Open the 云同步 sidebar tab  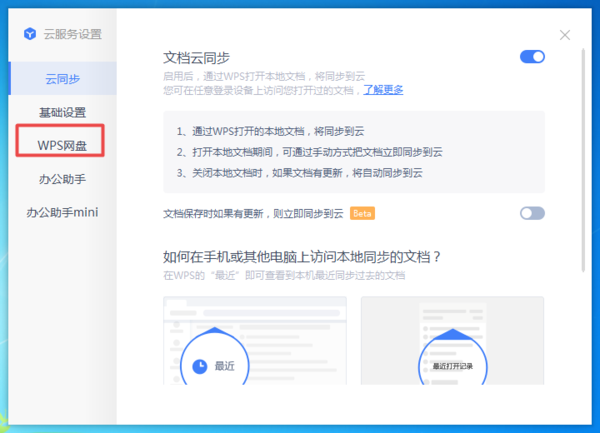[63, 78]
